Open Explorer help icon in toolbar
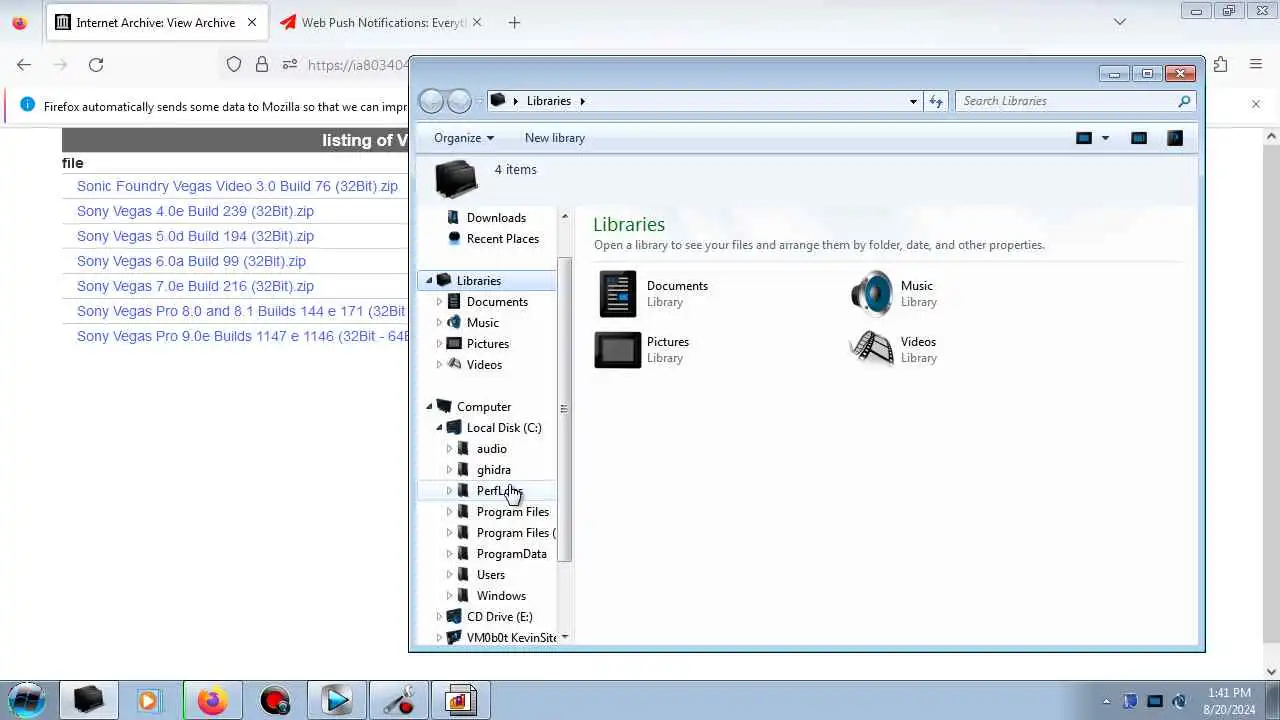The width and height of the screenshot is (1280, 720). (x=1175, y=138)
